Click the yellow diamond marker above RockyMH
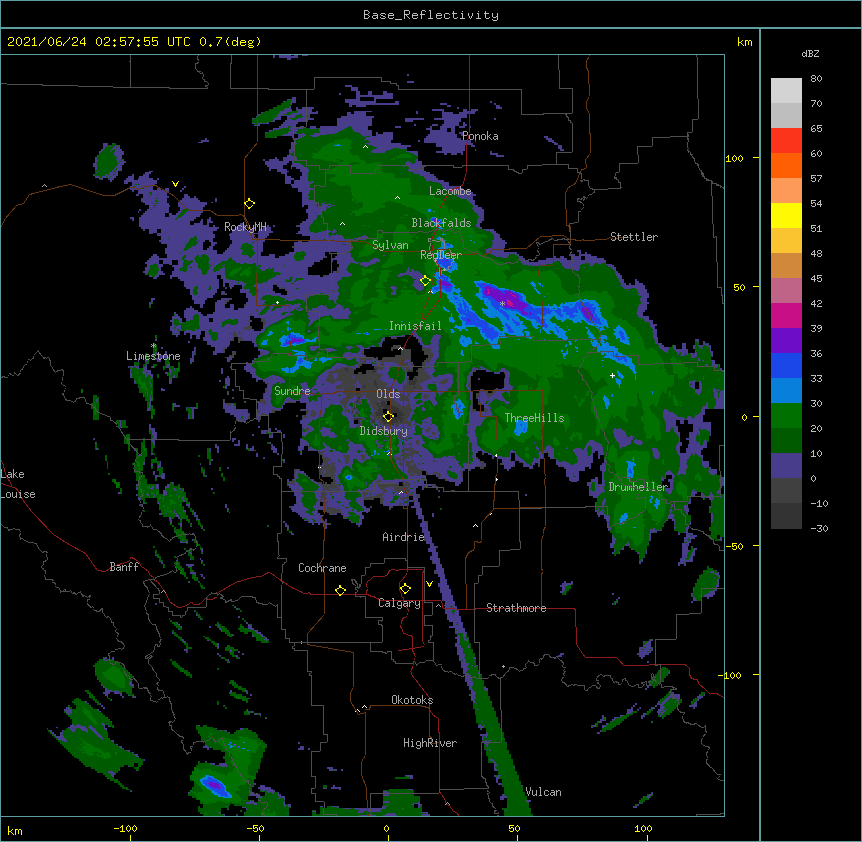862x842 pixels. (250, 204)
